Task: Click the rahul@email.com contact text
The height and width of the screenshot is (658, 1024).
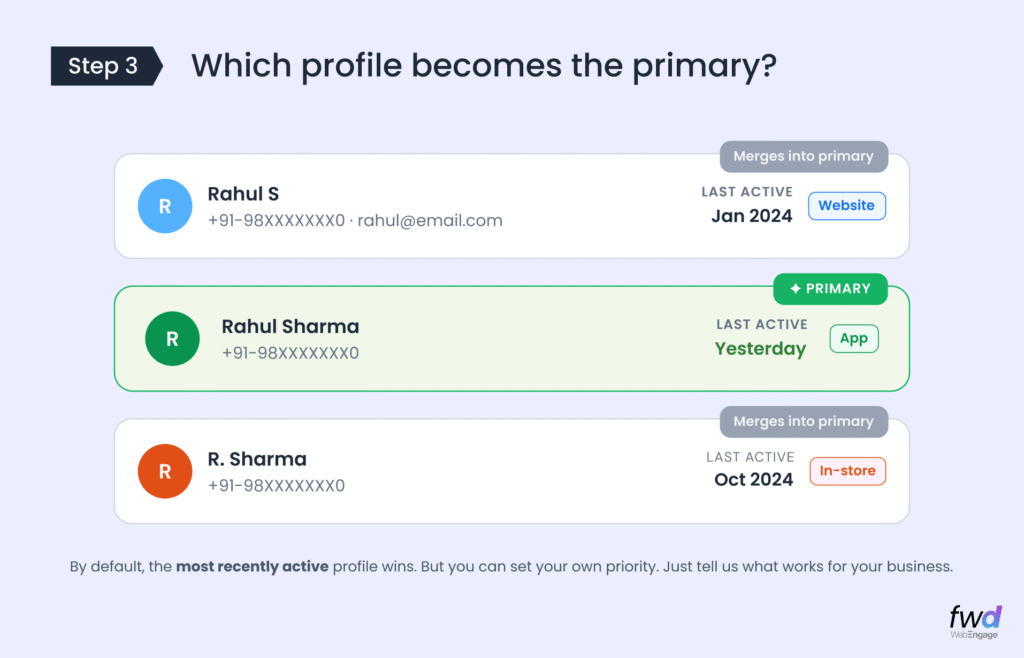Action: (430, 220)
